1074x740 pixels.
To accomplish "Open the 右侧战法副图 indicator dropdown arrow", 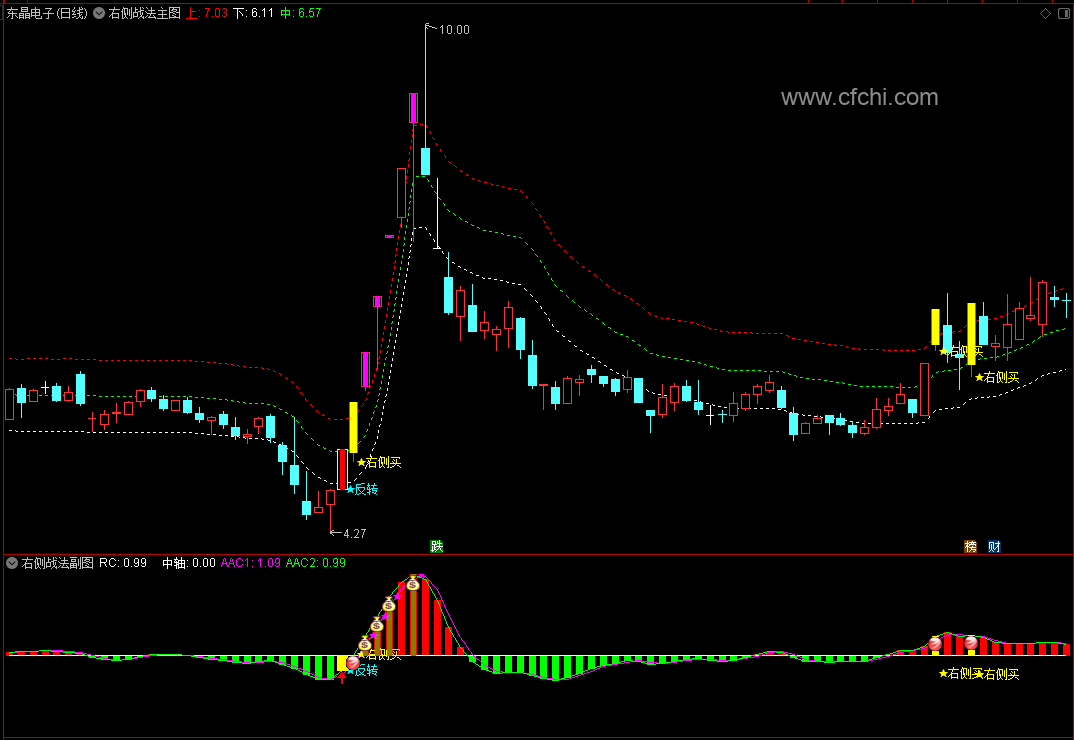I will coord(12,563).
